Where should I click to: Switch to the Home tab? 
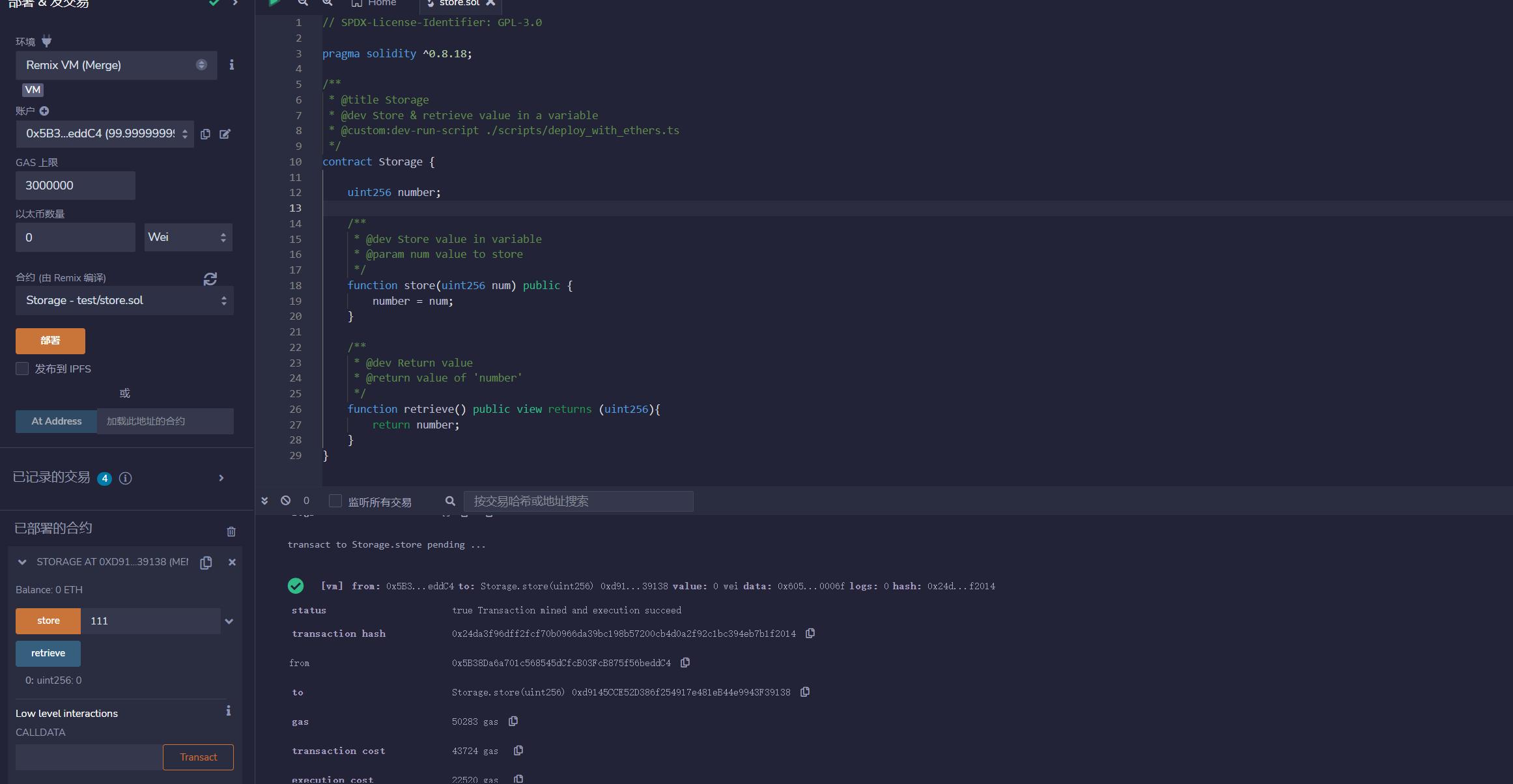pyautogui.click(x=375, y=3)
